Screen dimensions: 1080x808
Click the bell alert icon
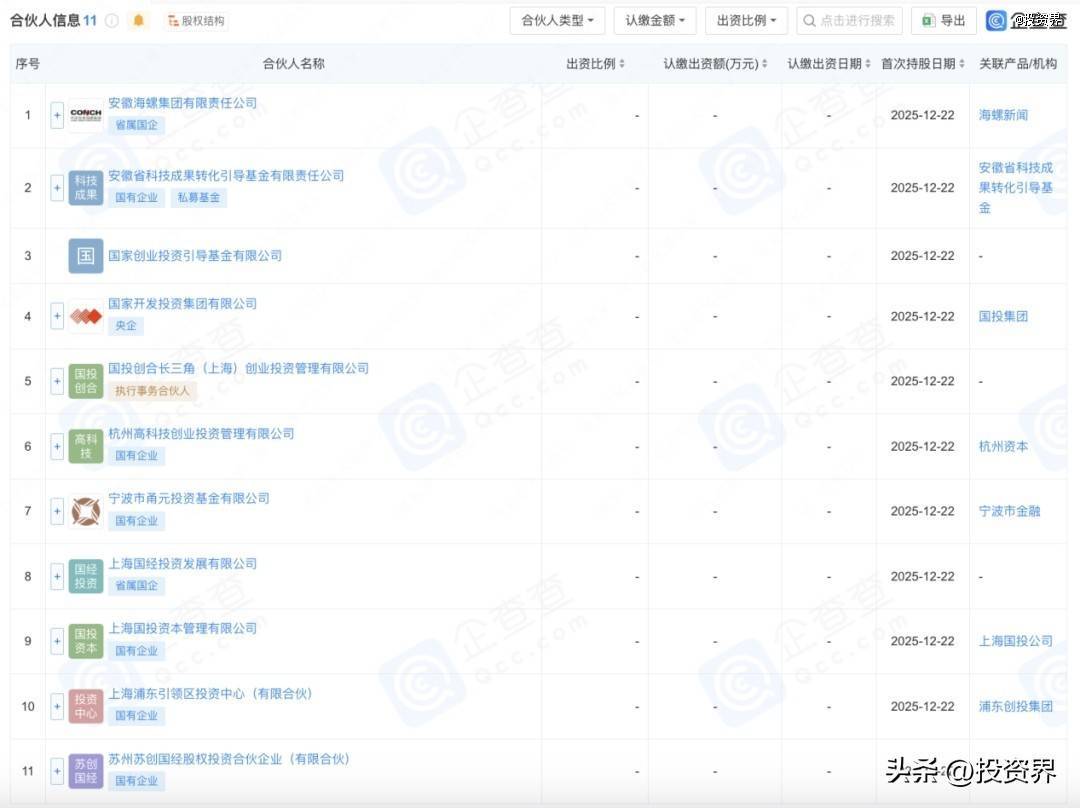[138, 21]
